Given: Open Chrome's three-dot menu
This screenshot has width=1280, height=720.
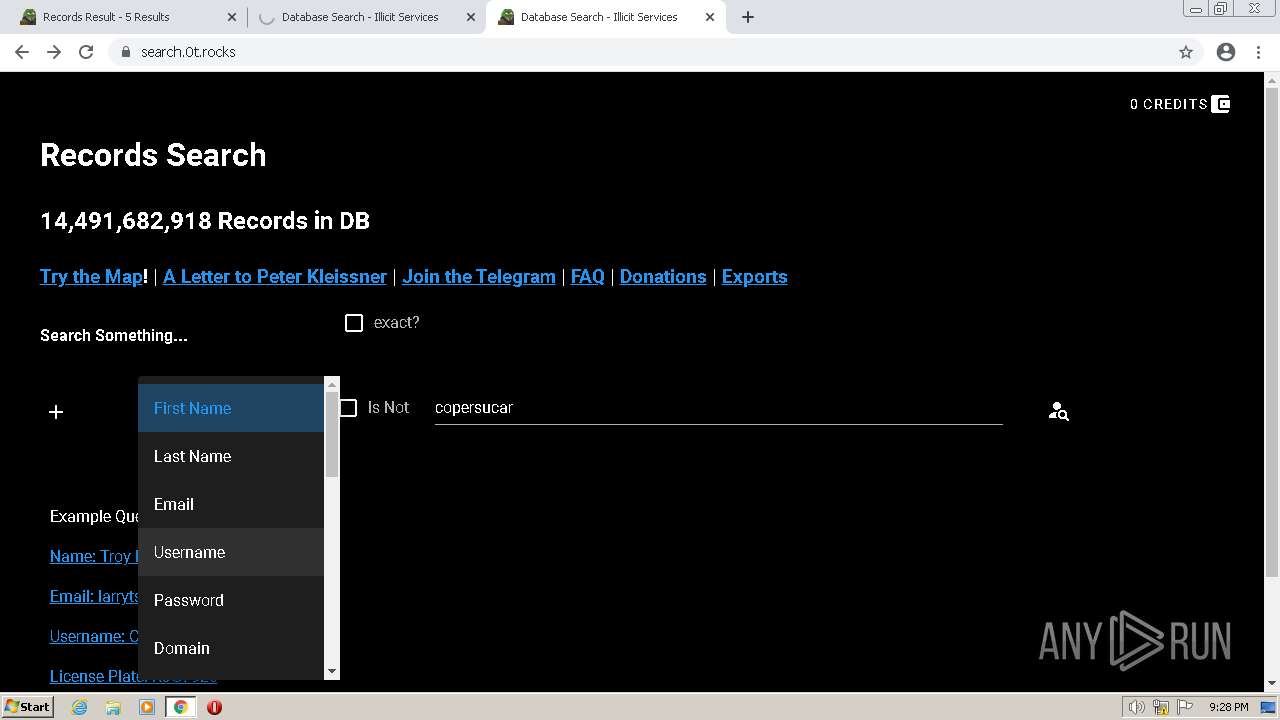Looking at the screenshot, I should (1259, 52).
